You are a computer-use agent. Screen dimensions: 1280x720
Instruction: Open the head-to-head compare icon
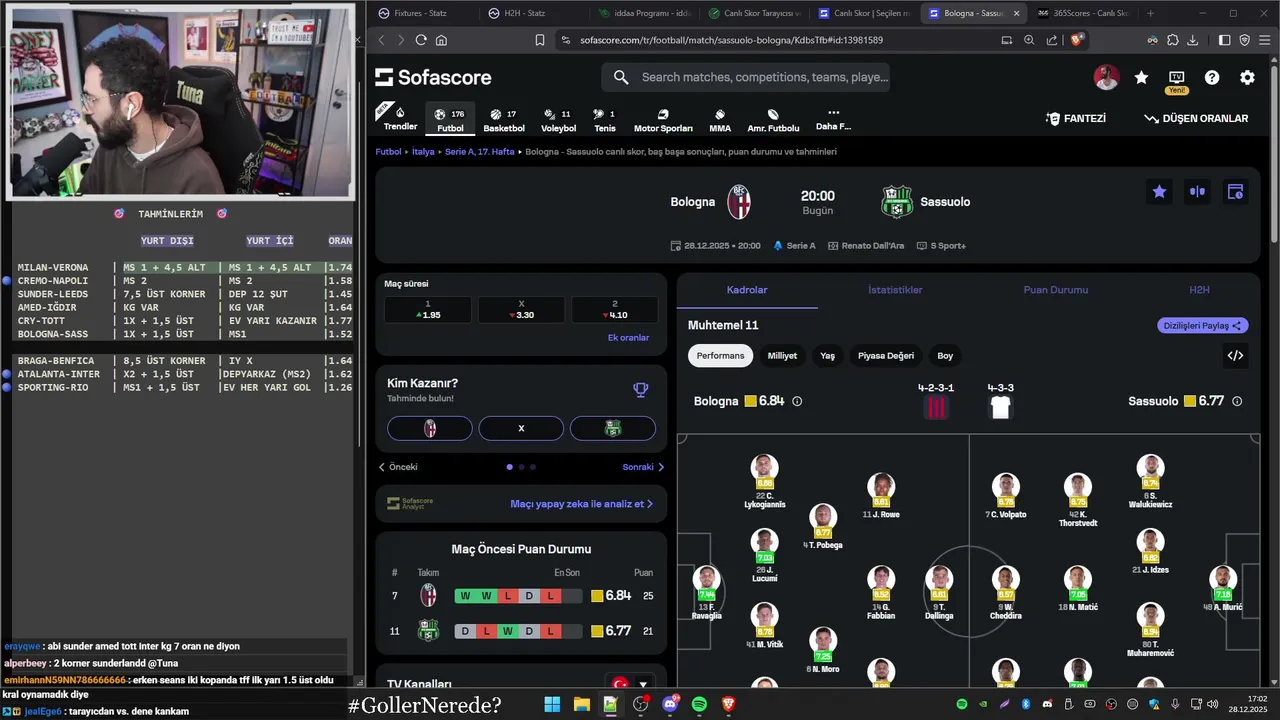click(1197, 192)
